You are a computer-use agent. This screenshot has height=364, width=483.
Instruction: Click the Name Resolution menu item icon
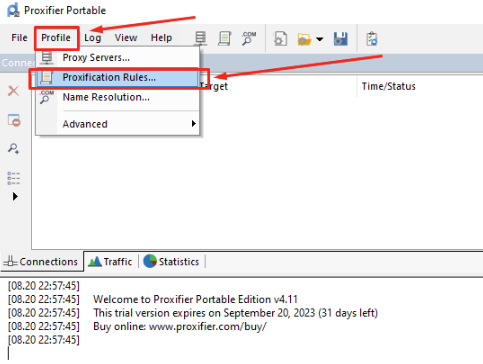coord(47,97)
